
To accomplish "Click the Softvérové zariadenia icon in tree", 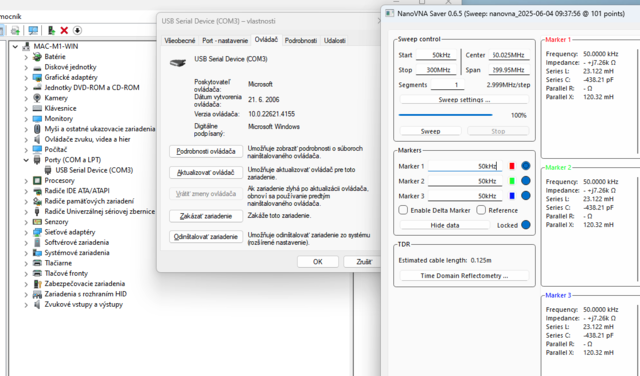I will coord(37,243).
